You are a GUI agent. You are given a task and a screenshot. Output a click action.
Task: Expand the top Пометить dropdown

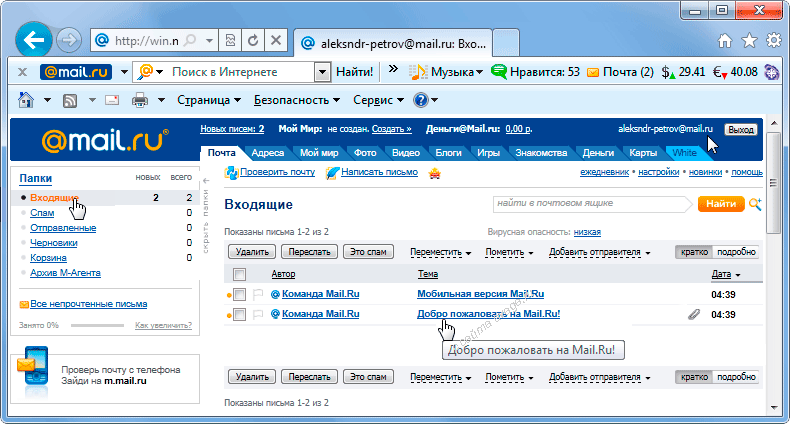[x=509, y=252]
